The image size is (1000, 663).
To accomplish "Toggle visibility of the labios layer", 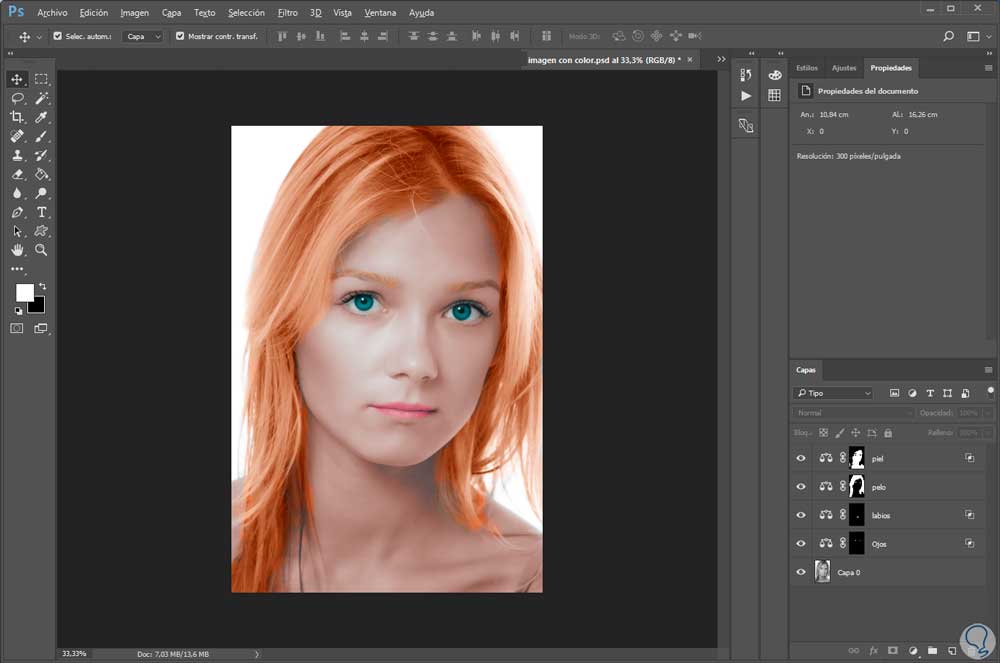I will point(800,515).
